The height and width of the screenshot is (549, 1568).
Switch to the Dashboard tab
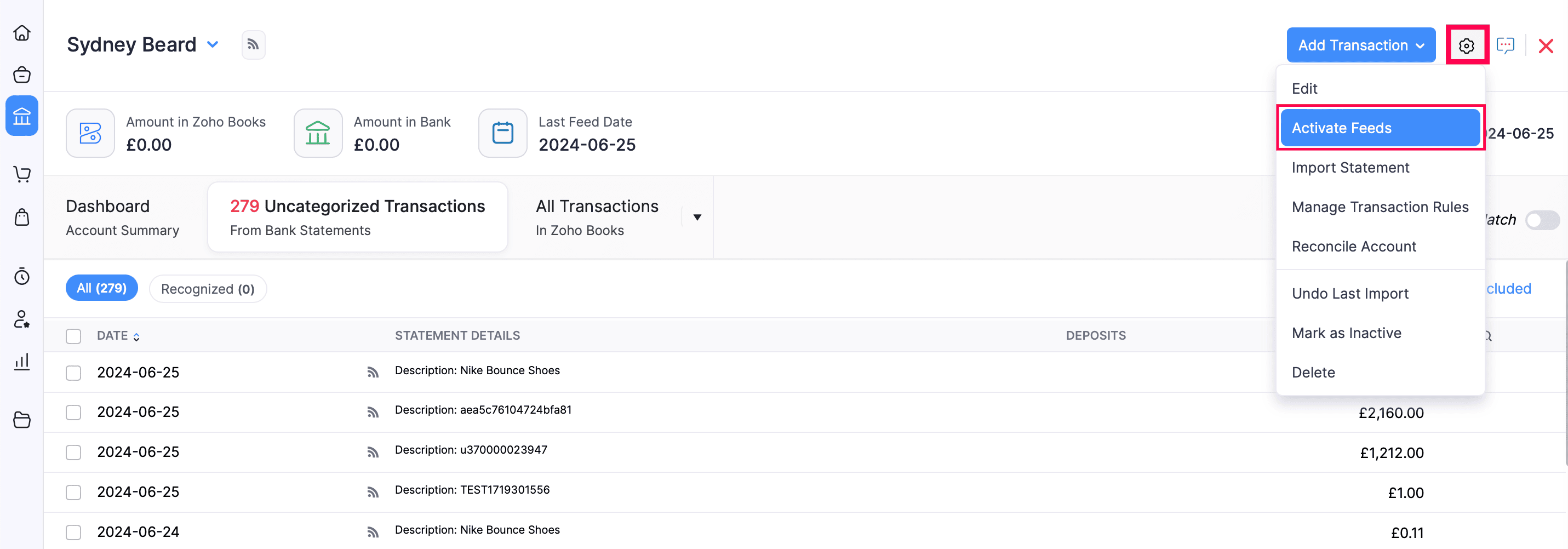point(122,218)
